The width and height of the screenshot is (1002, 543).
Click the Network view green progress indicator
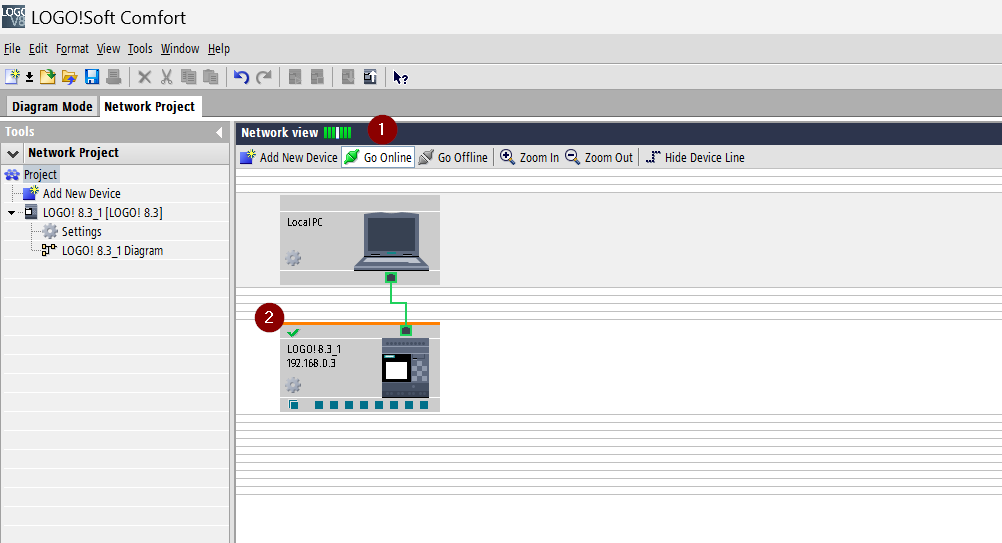(337, 133)
